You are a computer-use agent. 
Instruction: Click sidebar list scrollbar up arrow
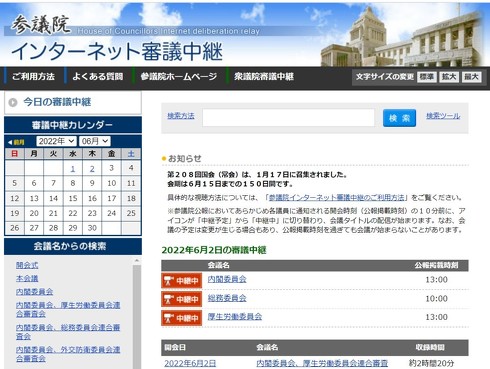pyautogui.click(x=137, y=261)
